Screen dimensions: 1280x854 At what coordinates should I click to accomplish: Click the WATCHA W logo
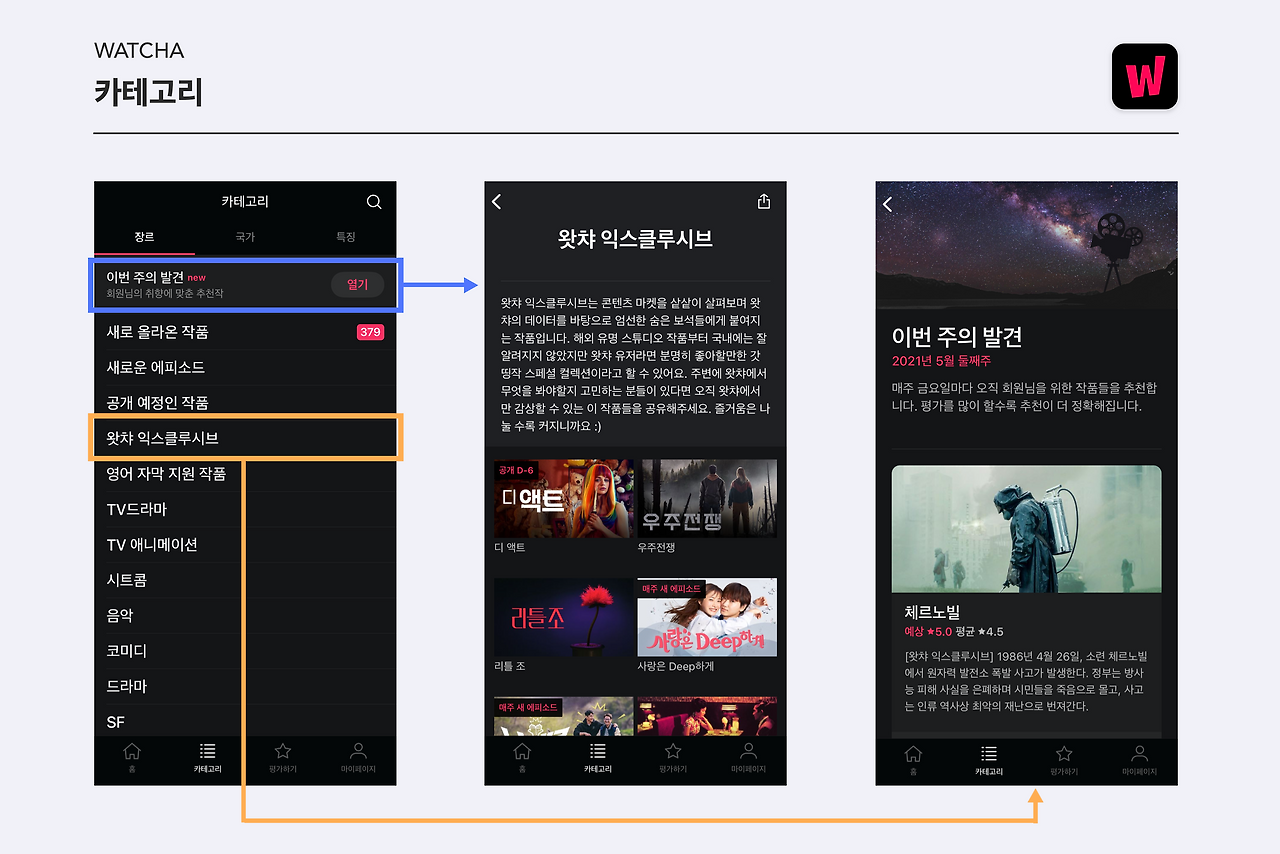point(1145,77)
